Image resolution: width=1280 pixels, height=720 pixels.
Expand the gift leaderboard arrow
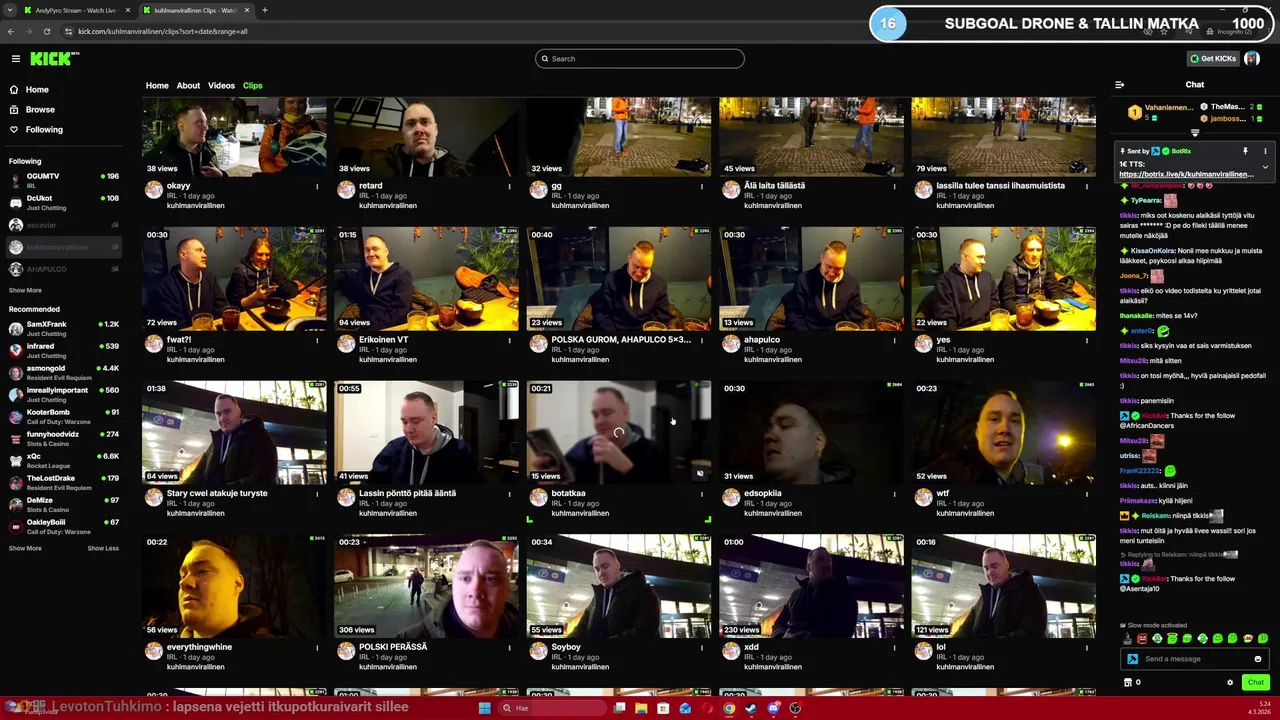pyautogui.click(x=1195, y=132)
